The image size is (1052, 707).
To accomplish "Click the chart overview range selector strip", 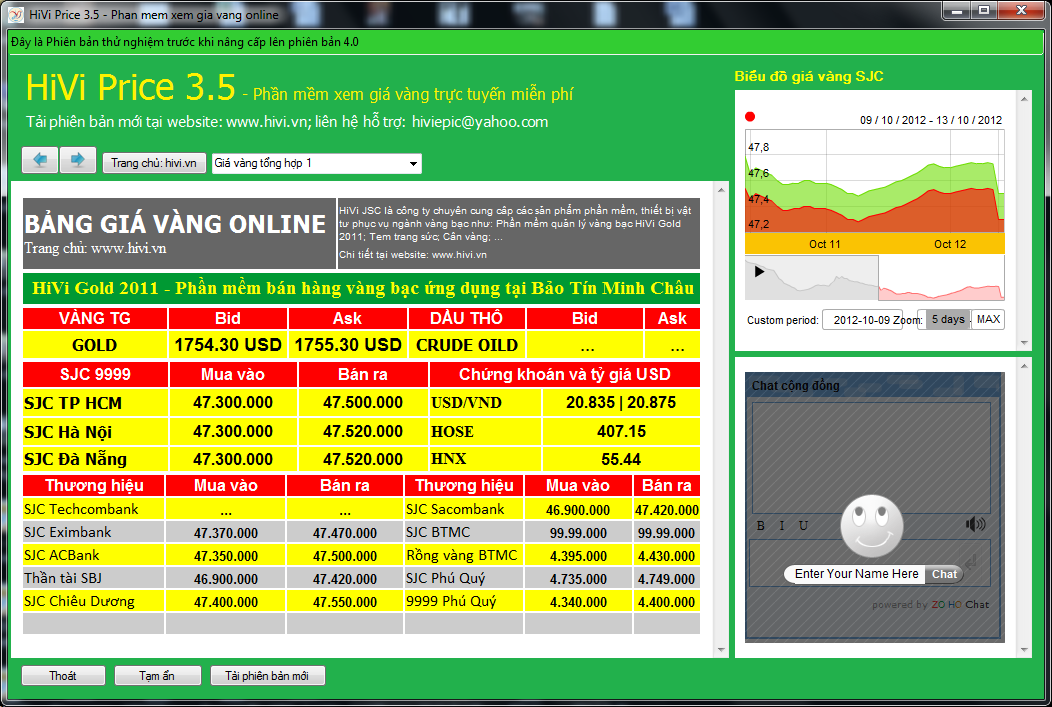I will point(875,277).
